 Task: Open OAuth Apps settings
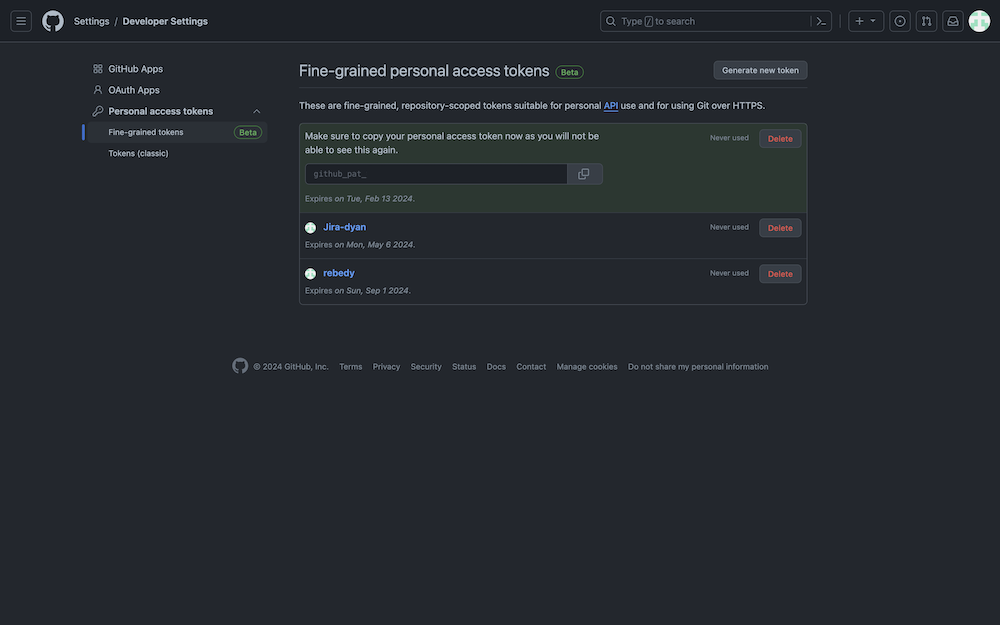(134, 90)
